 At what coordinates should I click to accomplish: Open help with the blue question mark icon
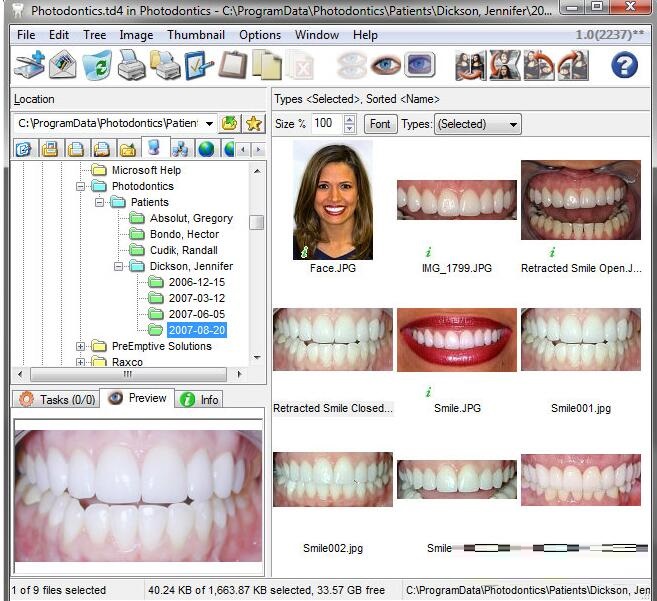(624, 65)
